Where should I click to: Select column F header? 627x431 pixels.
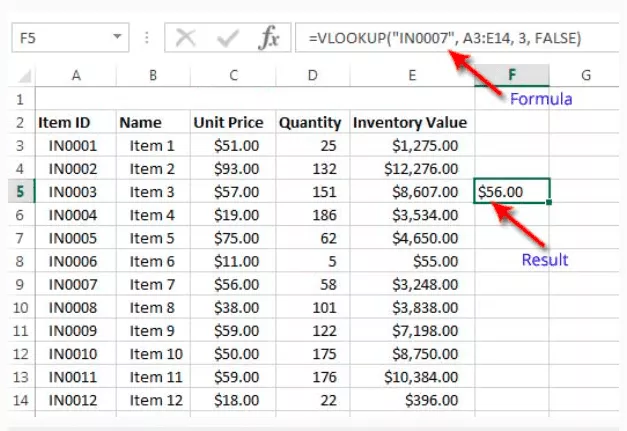[511, 75]
